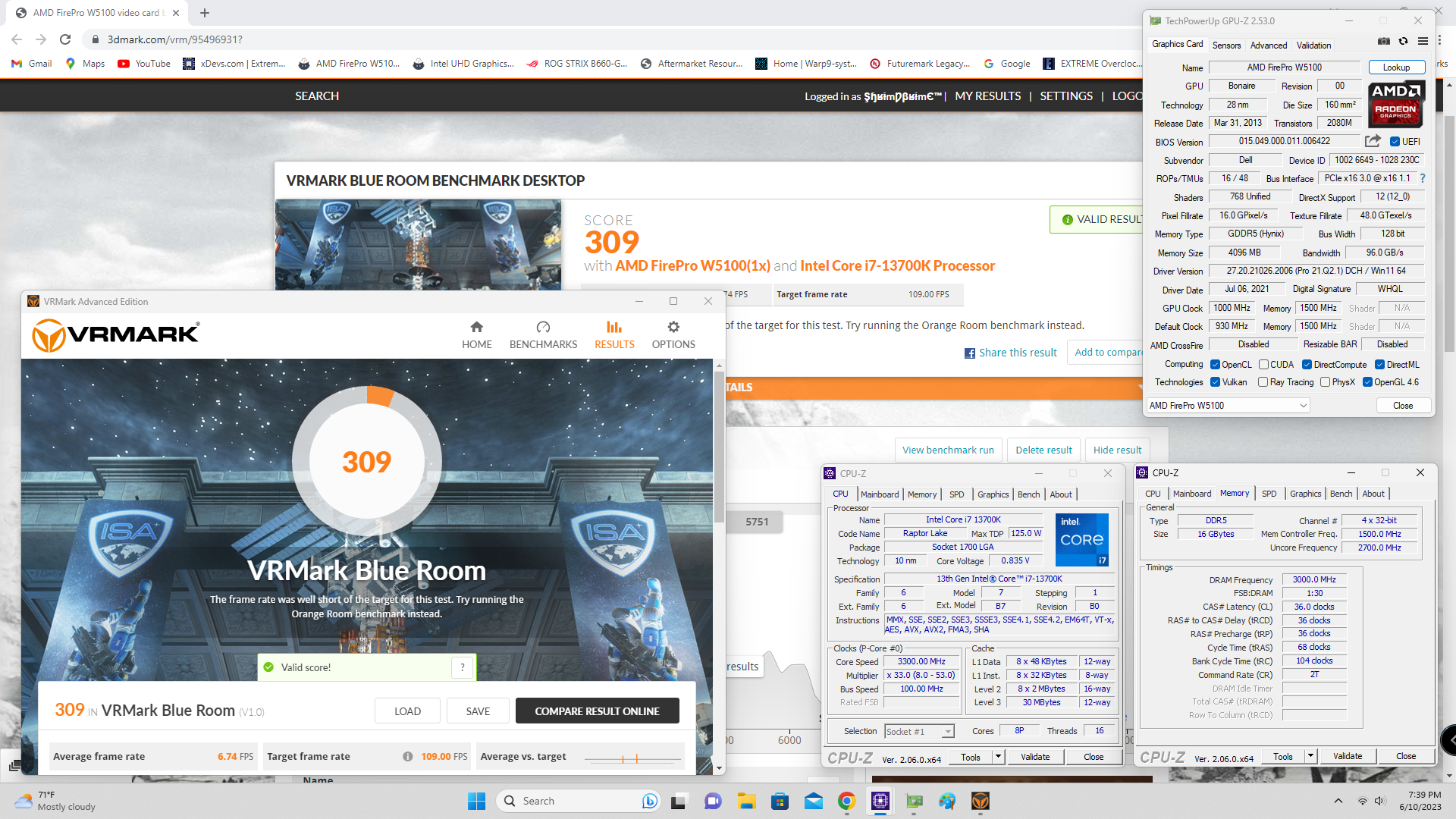
Task: Click the Load button in VRMark
Action: click(x=407, y=711)
